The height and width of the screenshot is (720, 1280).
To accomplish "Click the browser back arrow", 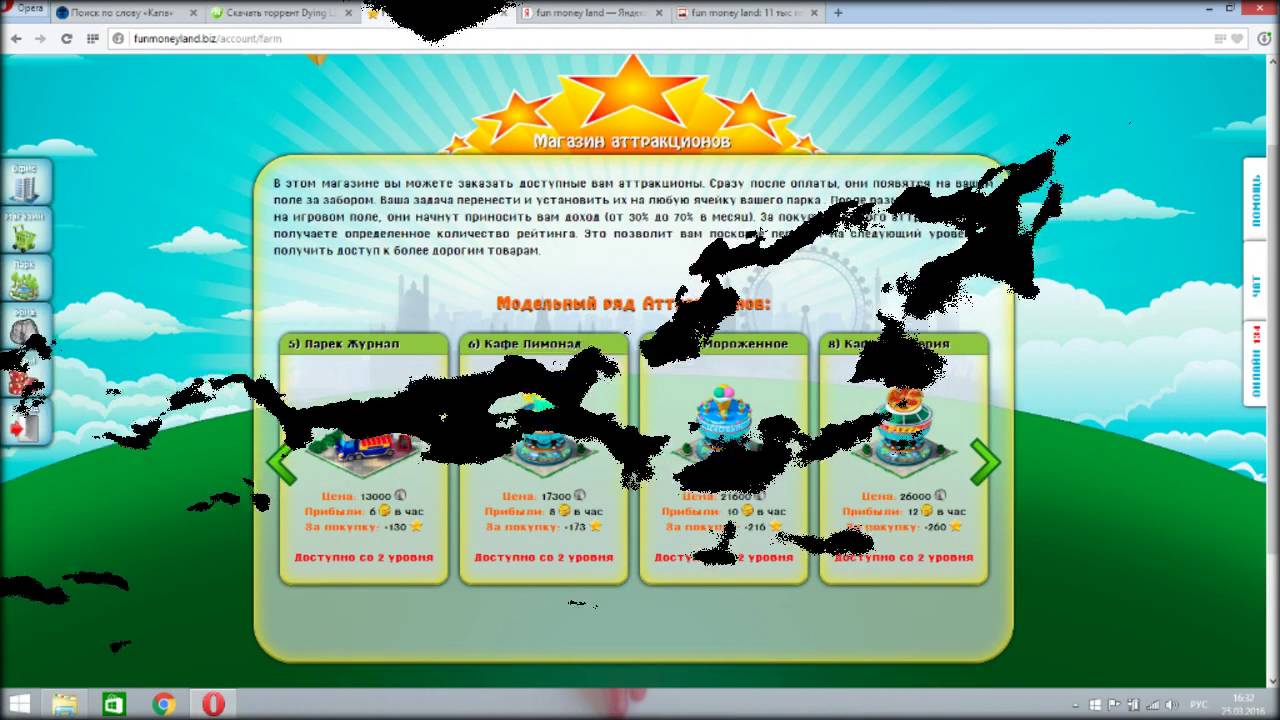I will coord(15,39).
